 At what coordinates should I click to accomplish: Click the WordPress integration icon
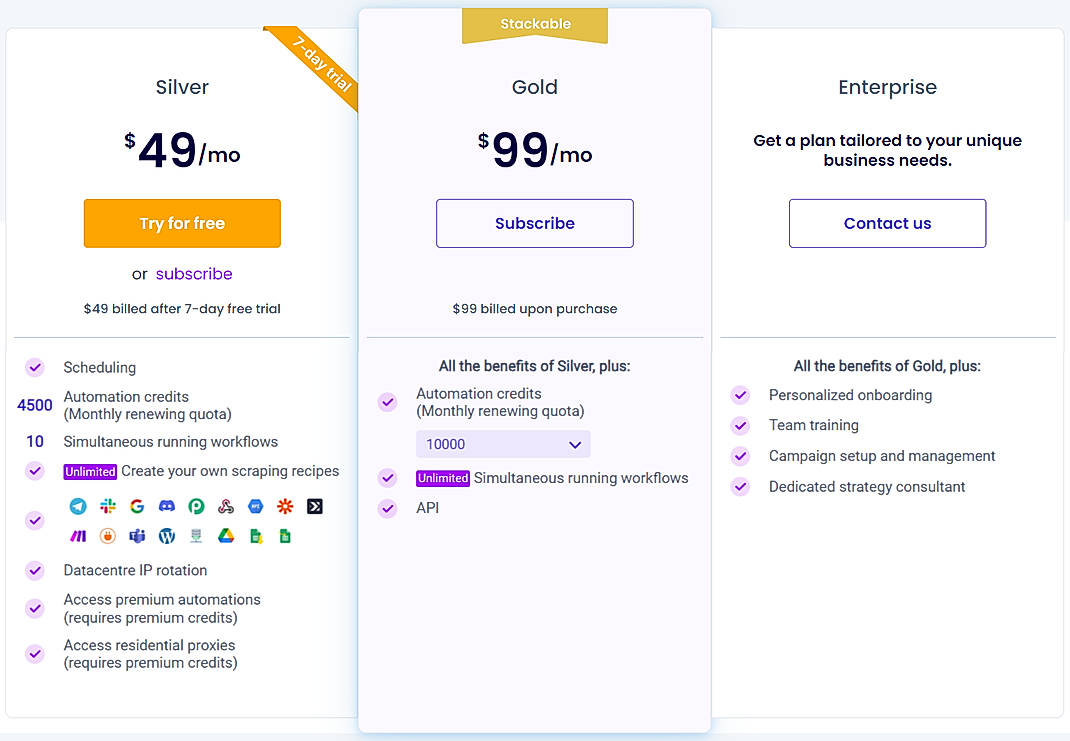click(x=166, y=536)
